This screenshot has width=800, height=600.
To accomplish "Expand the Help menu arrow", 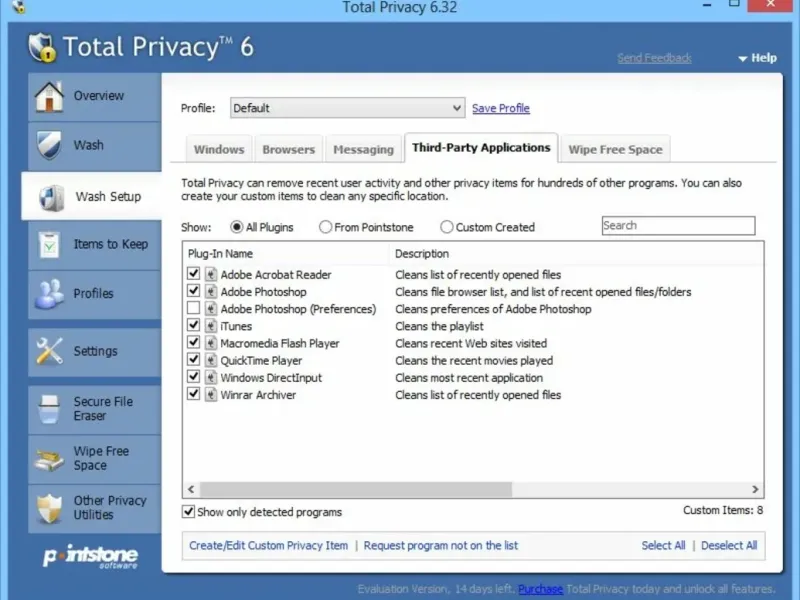I will pos(742,59).
